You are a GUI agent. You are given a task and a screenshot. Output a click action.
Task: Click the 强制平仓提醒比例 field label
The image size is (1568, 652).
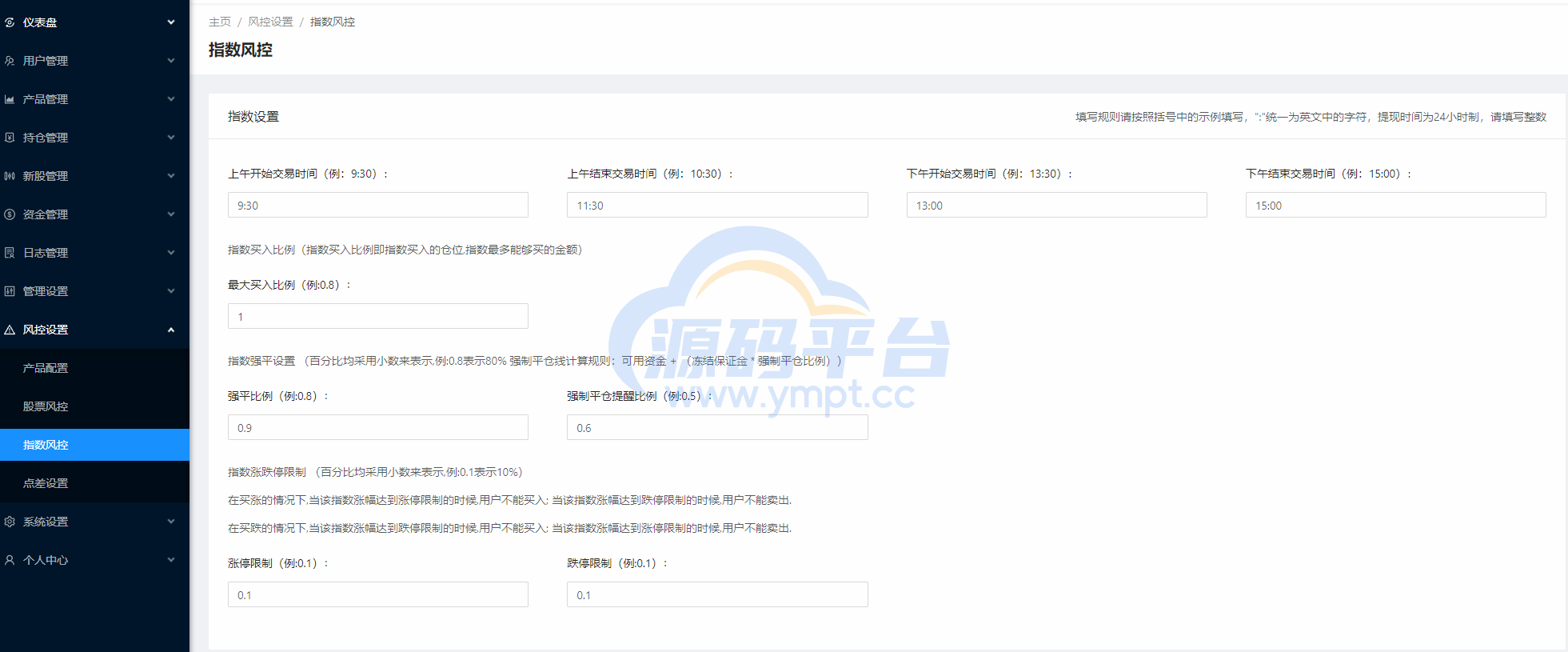click(640, 396)
